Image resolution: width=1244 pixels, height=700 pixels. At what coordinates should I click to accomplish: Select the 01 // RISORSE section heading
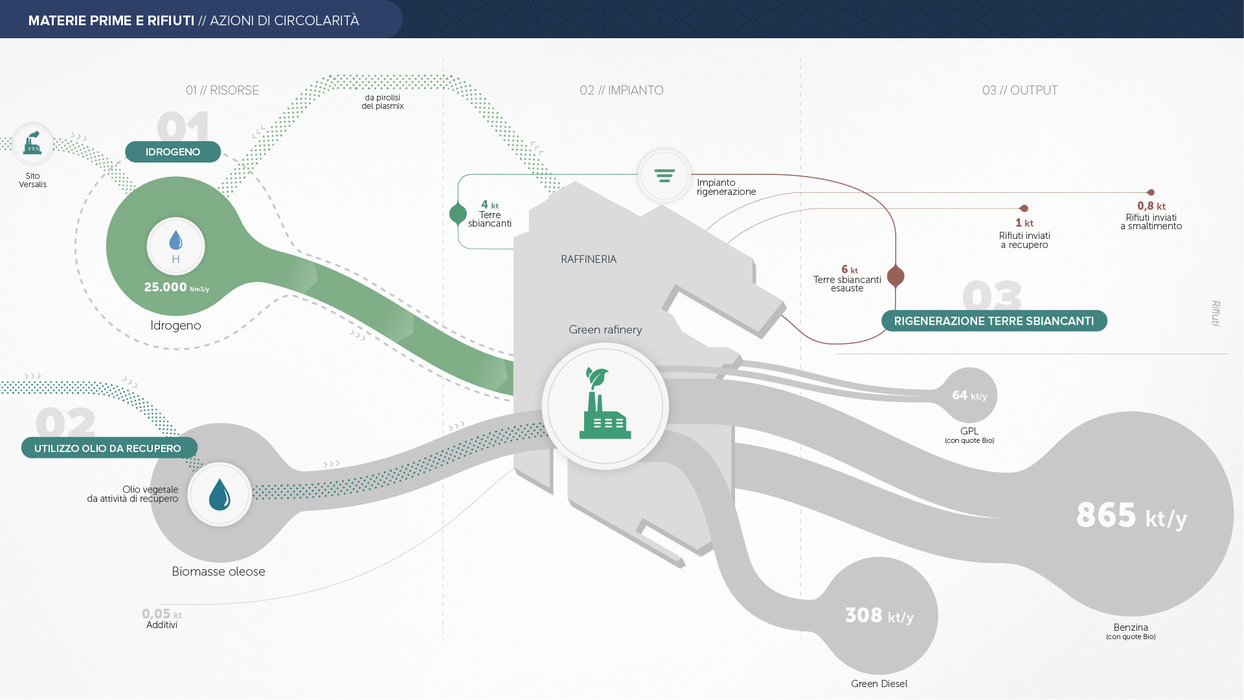click(222, 90)
